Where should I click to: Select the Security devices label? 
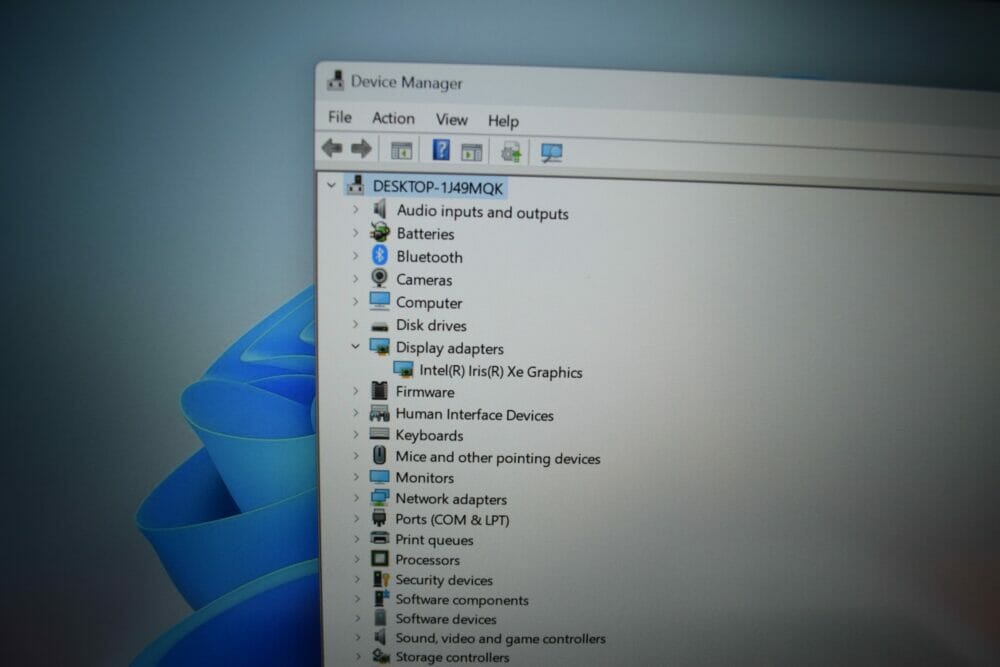pos(444,580)
